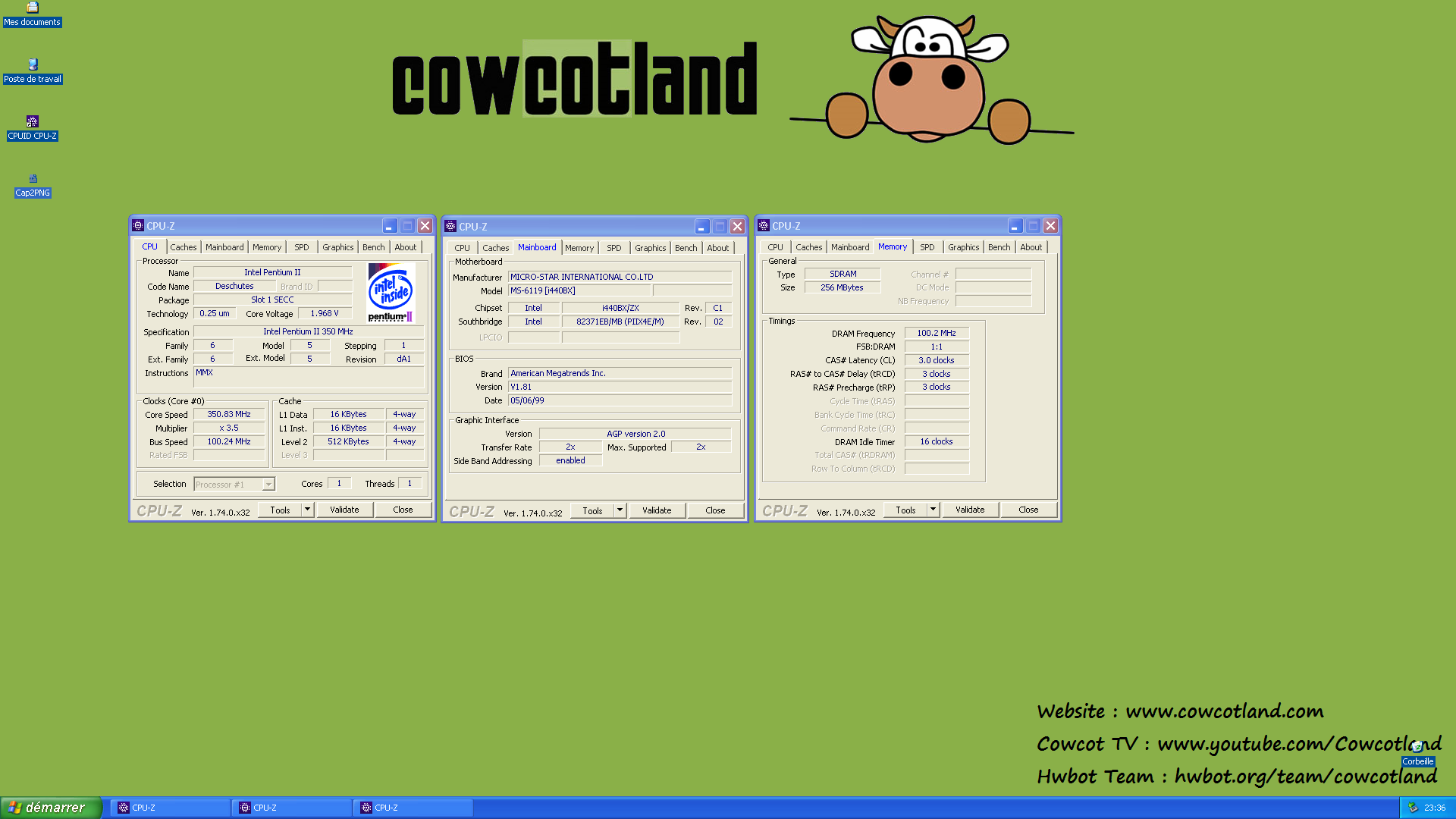Select CPU tab in middle Mainboard window
The width and height of the screenshot is (1456, 819).
click(x=462, y=248)
